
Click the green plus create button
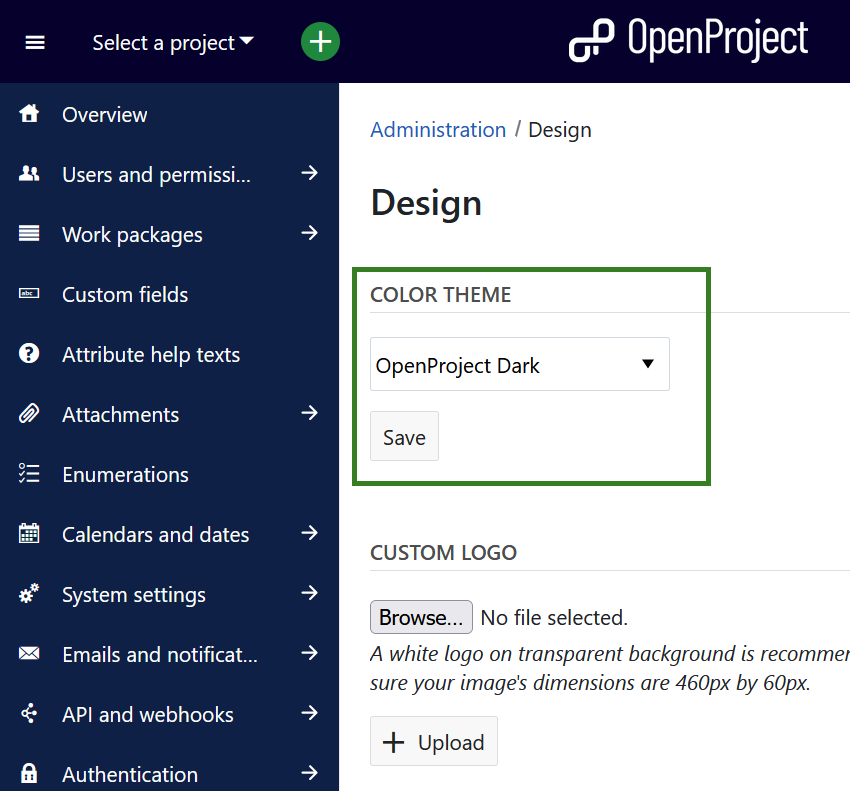(320, 42)
